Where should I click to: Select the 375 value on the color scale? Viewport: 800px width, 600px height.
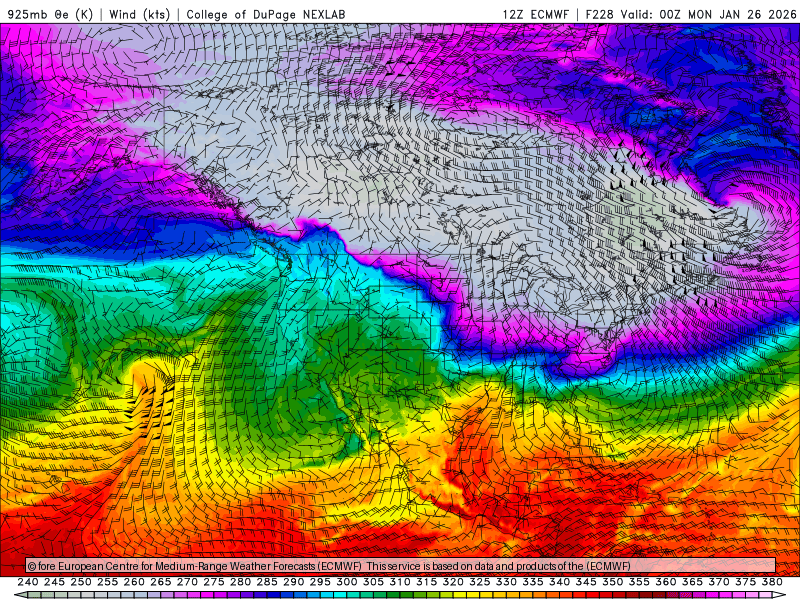click(745, 582)
